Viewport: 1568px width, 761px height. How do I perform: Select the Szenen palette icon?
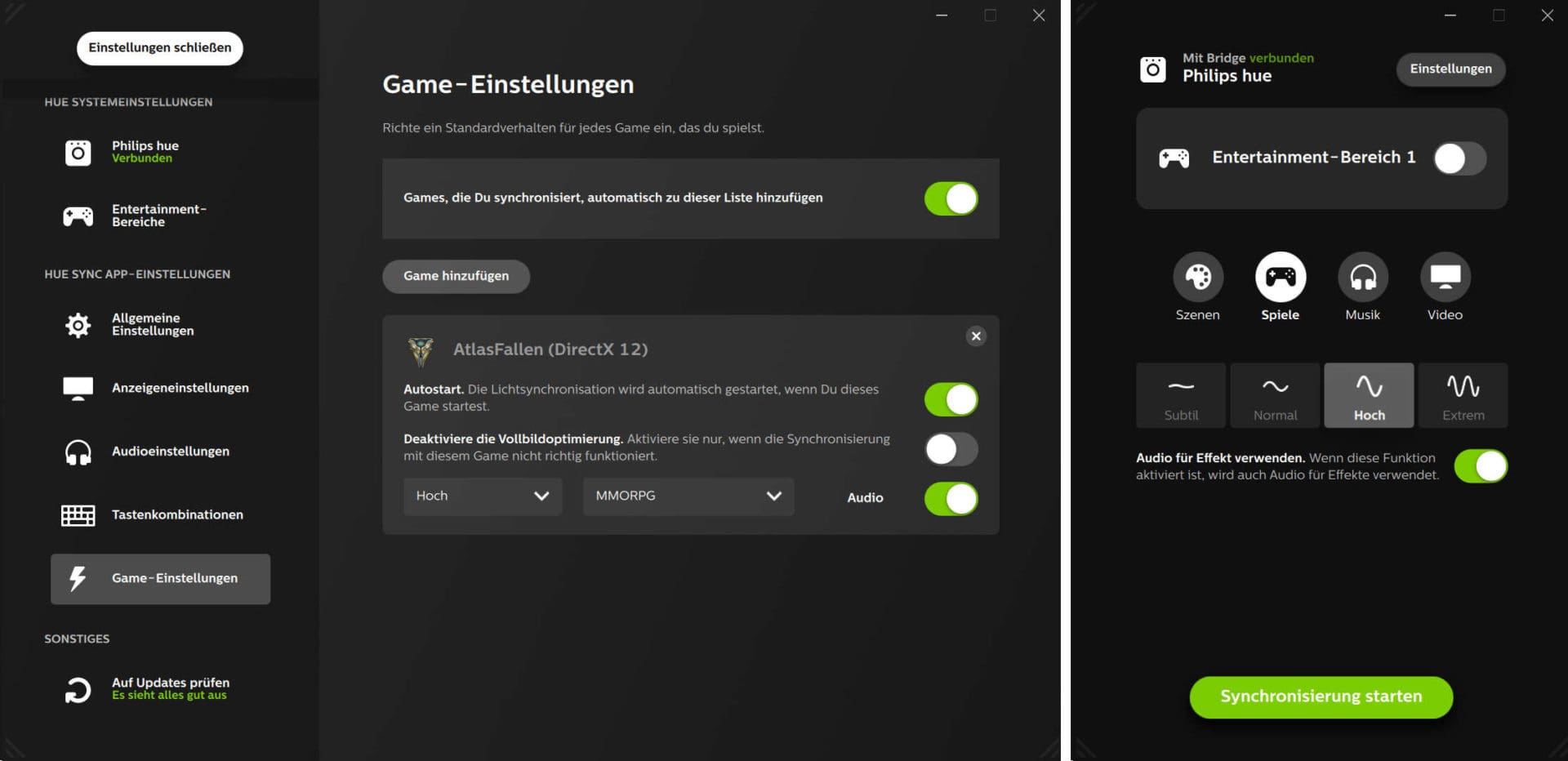click(x=1197, y=278)
